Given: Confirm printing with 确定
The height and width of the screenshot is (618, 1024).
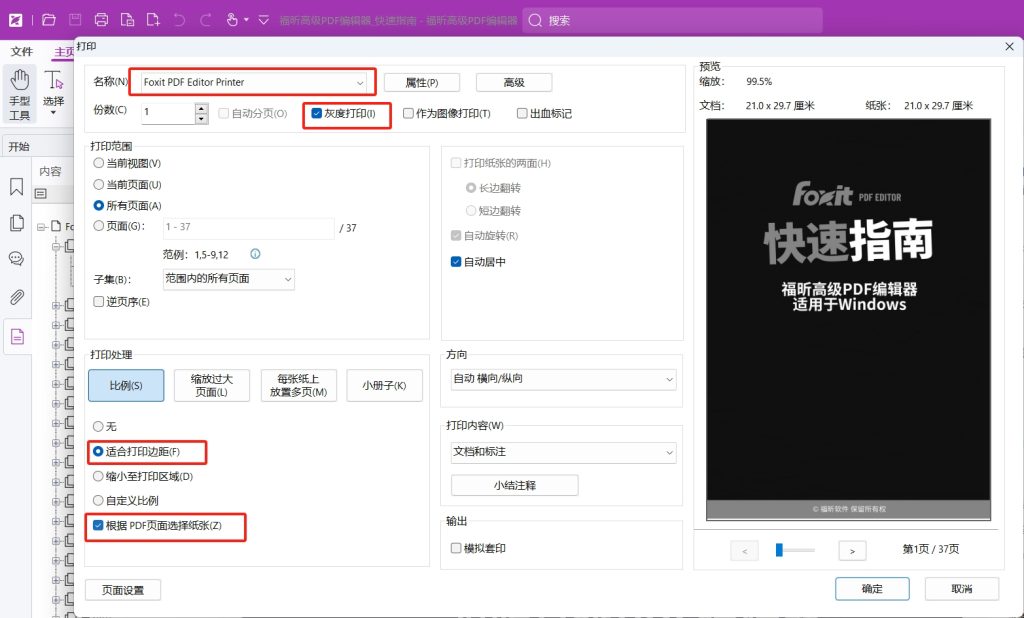Looking at the screenshot, I should tap(872, 589).
